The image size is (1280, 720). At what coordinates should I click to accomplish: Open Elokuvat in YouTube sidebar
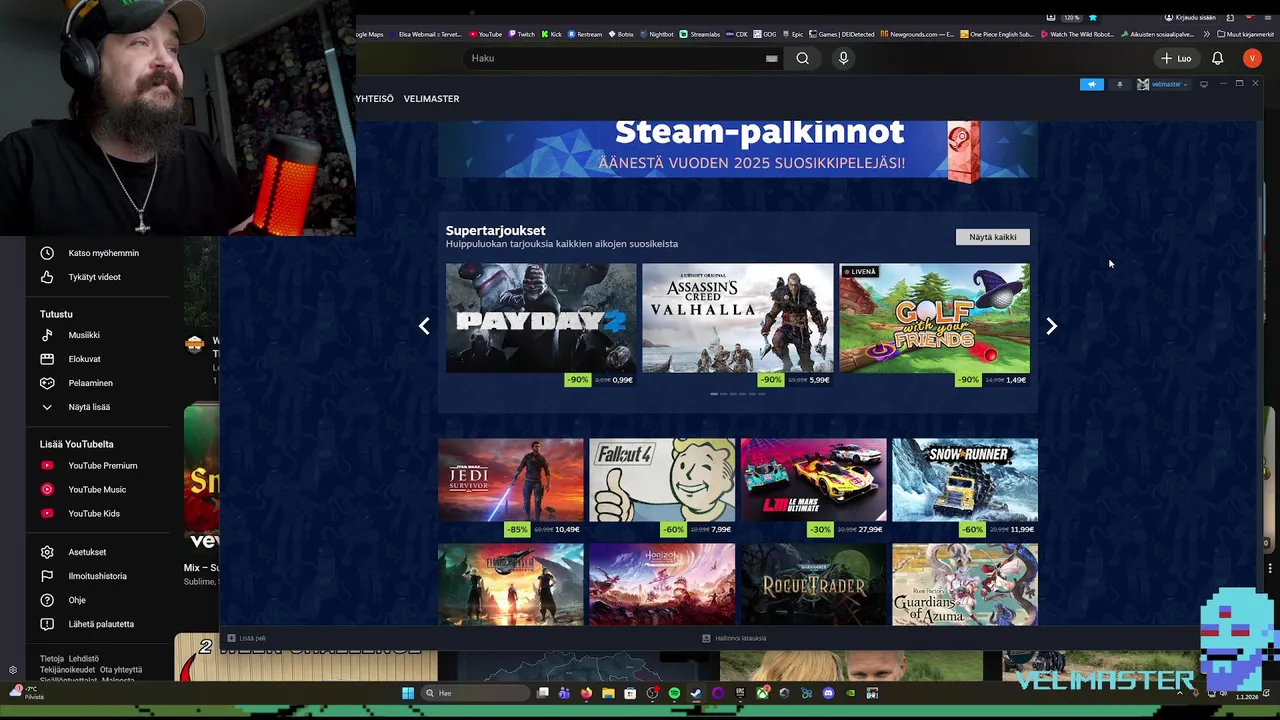point(98,359)
